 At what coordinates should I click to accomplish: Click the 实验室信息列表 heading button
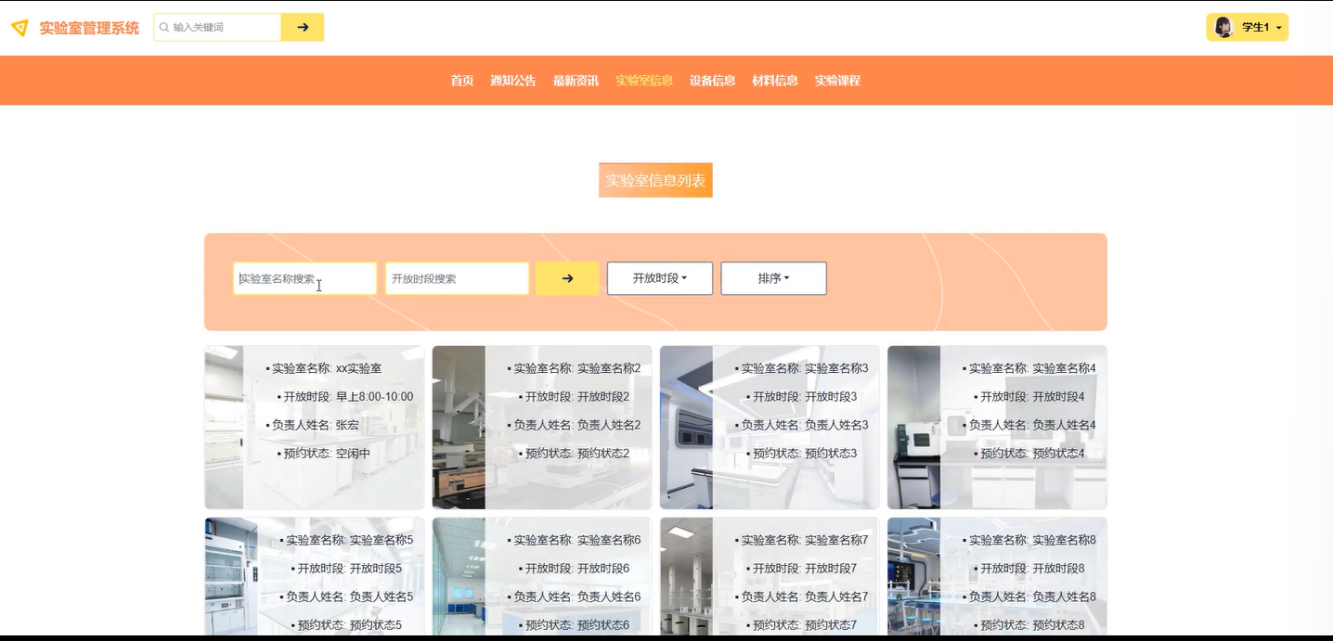pyautogui.click(x=656, y=180)
